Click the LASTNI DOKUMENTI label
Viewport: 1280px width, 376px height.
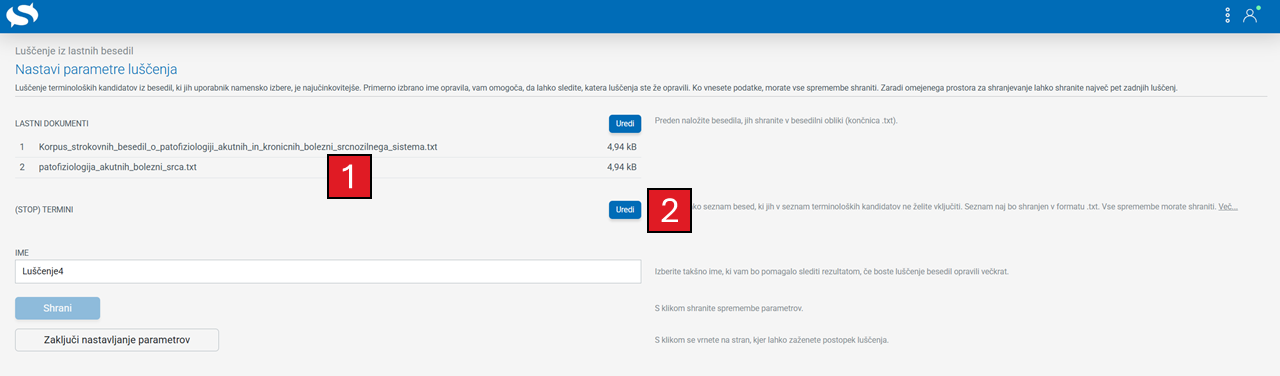point(52,124)
